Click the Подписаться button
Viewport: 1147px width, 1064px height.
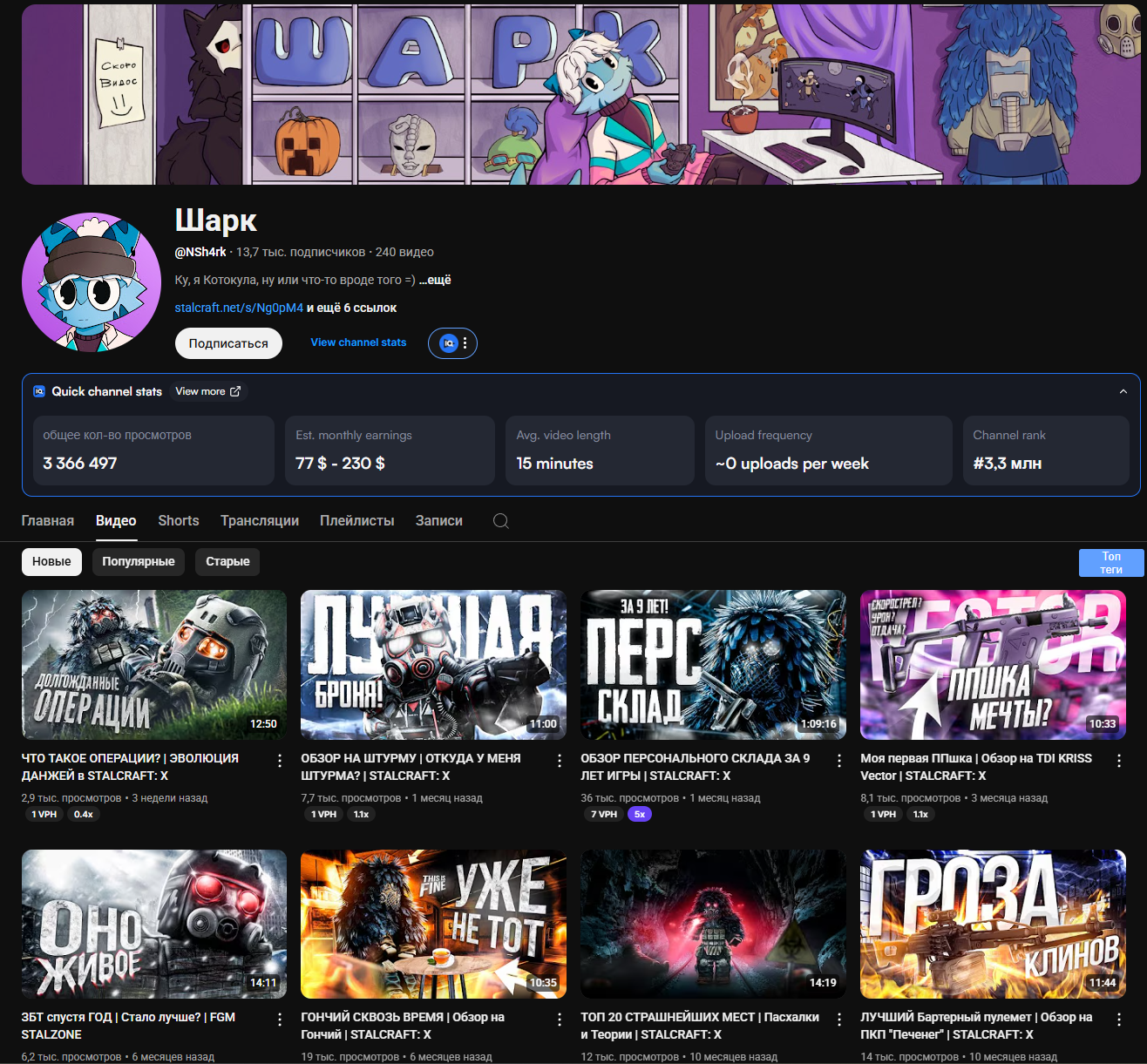click(x=228, y=343)
